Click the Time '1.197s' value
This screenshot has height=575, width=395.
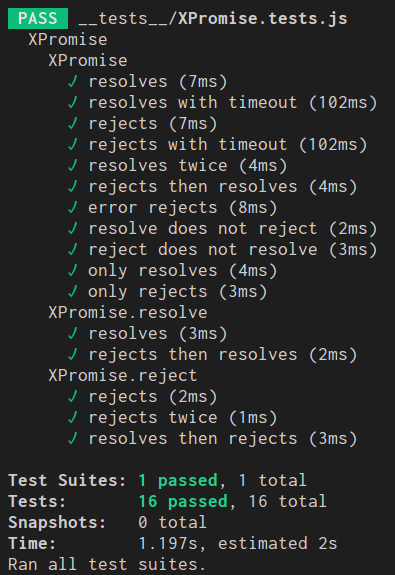click(x=168, y=543)
